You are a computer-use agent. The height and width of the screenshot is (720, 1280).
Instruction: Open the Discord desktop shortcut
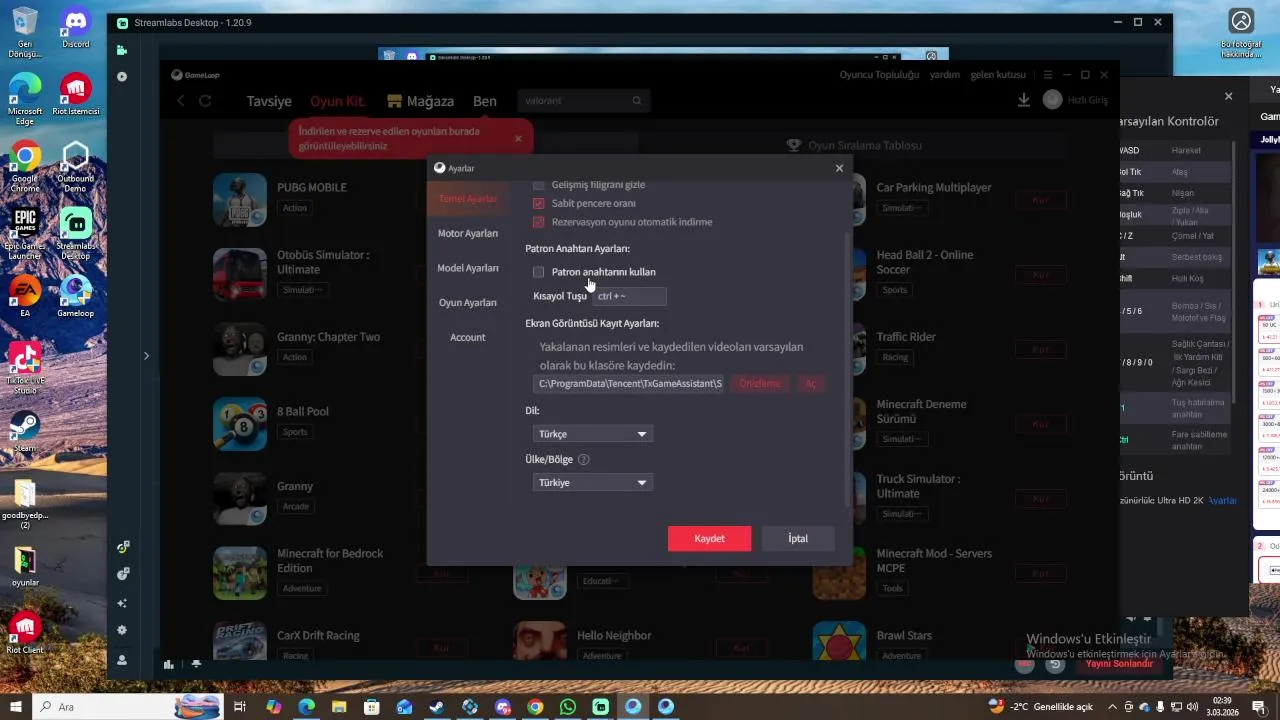point(76,27)
